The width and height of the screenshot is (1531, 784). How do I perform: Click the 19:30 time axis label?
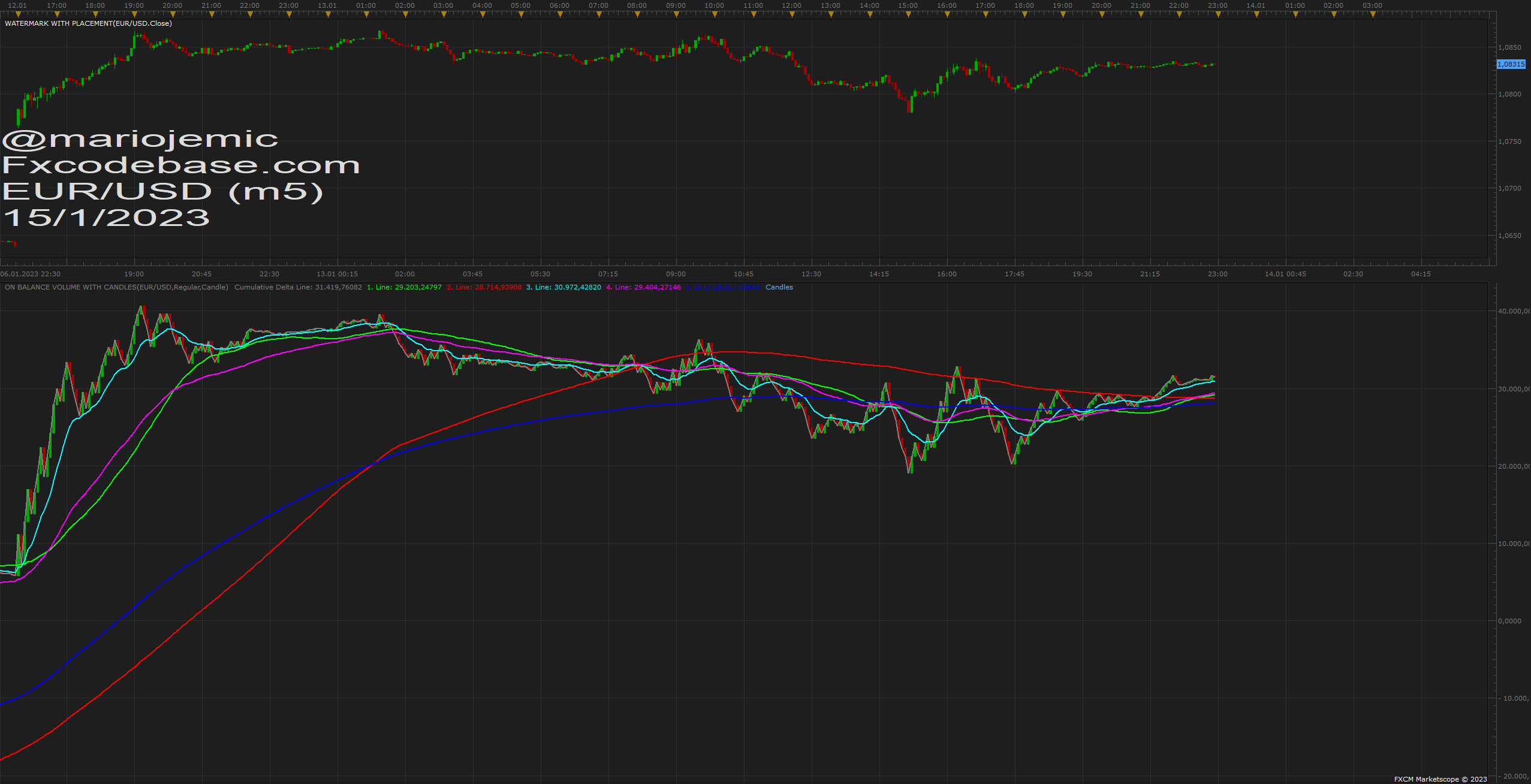pos(1082,274)
